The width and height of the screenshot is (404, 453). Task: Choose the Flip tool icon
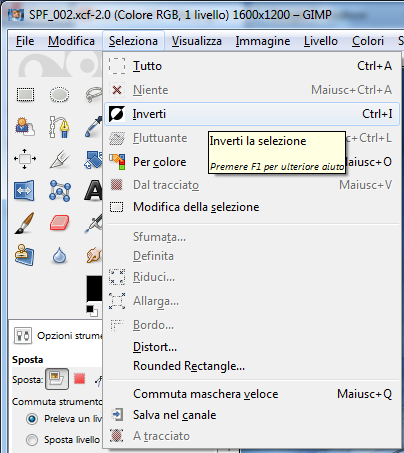pyautogui.click(x=24, y=191)
